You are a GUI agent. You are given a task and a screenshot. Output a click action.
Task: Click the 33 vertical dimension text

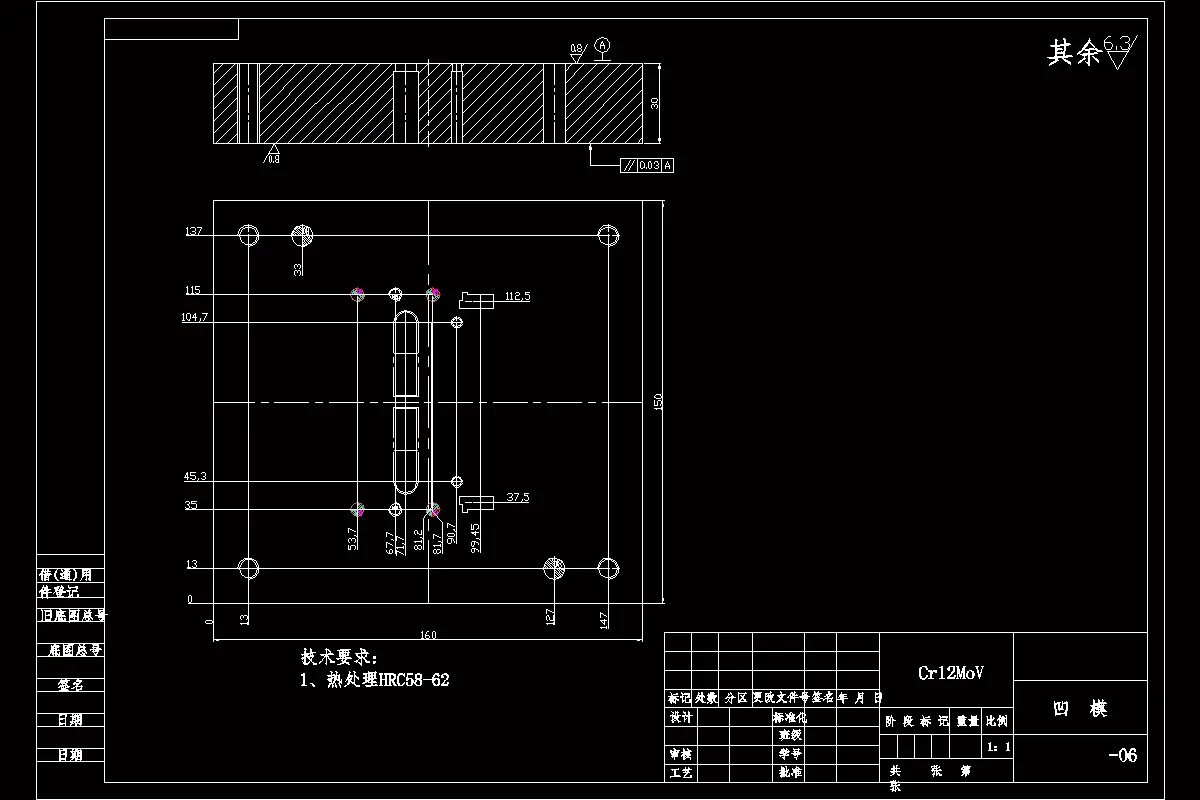[298, 269]
